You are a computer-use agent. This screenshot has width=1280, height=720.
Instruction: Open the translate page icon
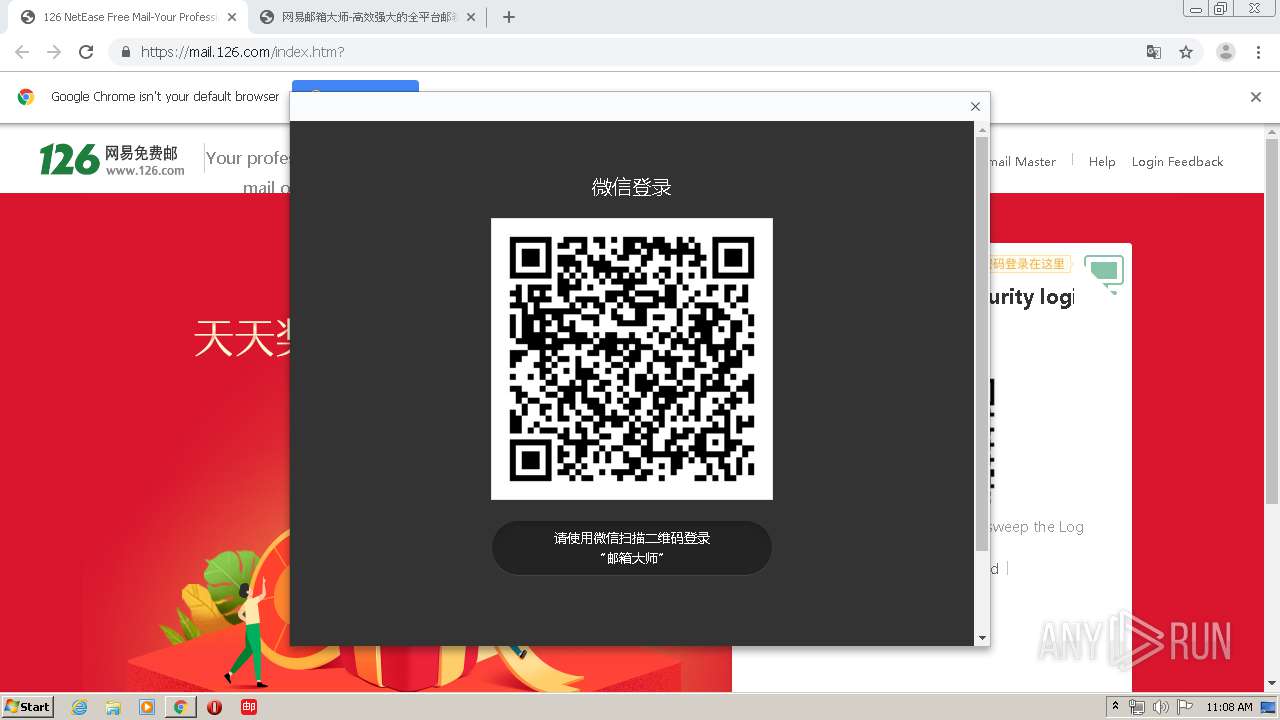(x=1154, y=52)
